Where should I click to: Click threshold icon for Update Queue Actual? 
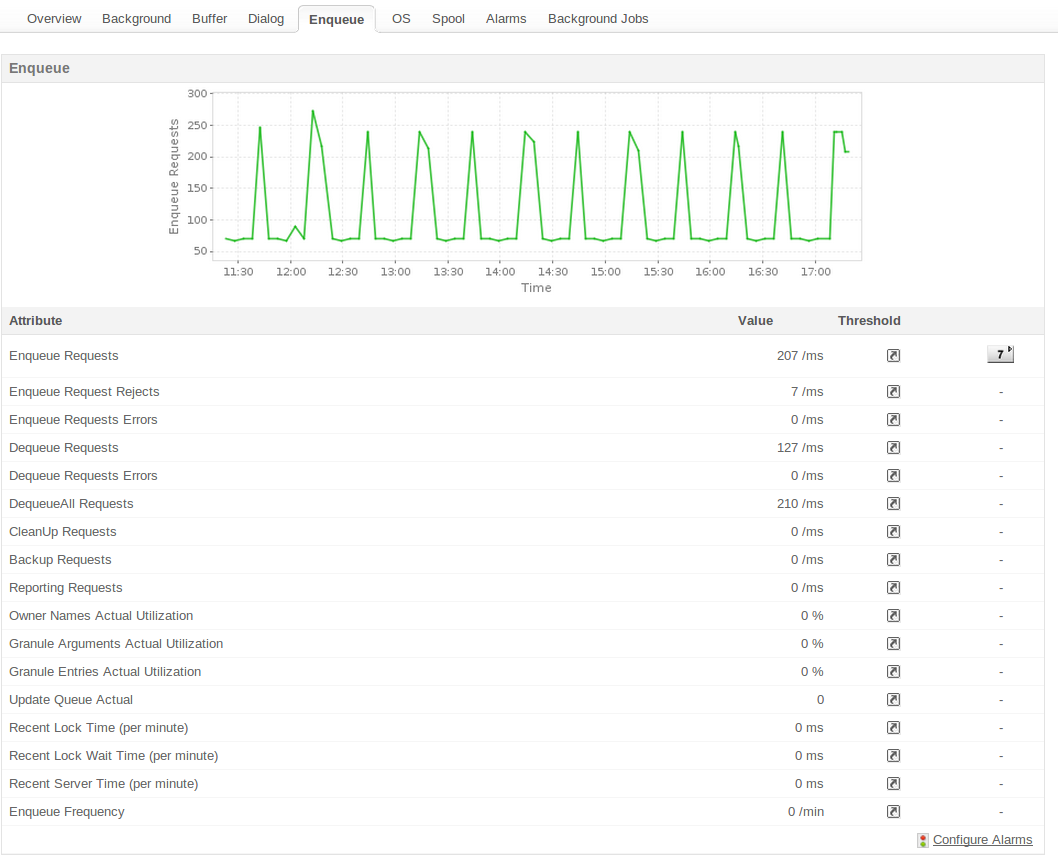pos(893,700)
